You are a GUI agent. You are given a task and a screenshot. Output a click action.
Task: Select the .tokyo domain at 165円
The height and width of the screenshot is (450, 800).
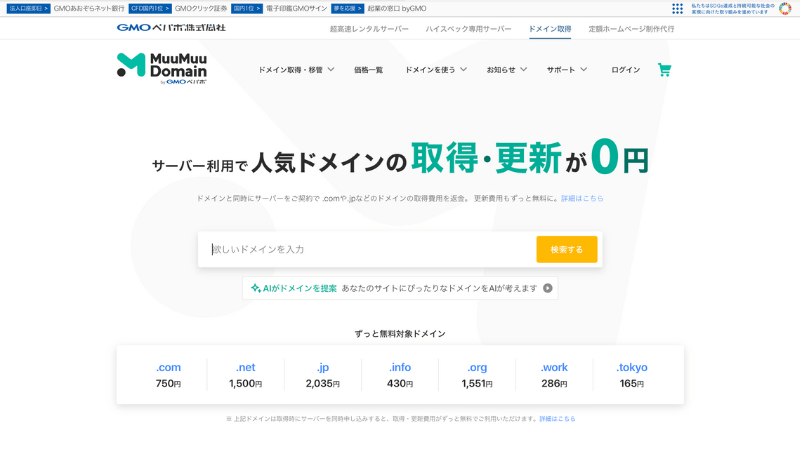632,375
